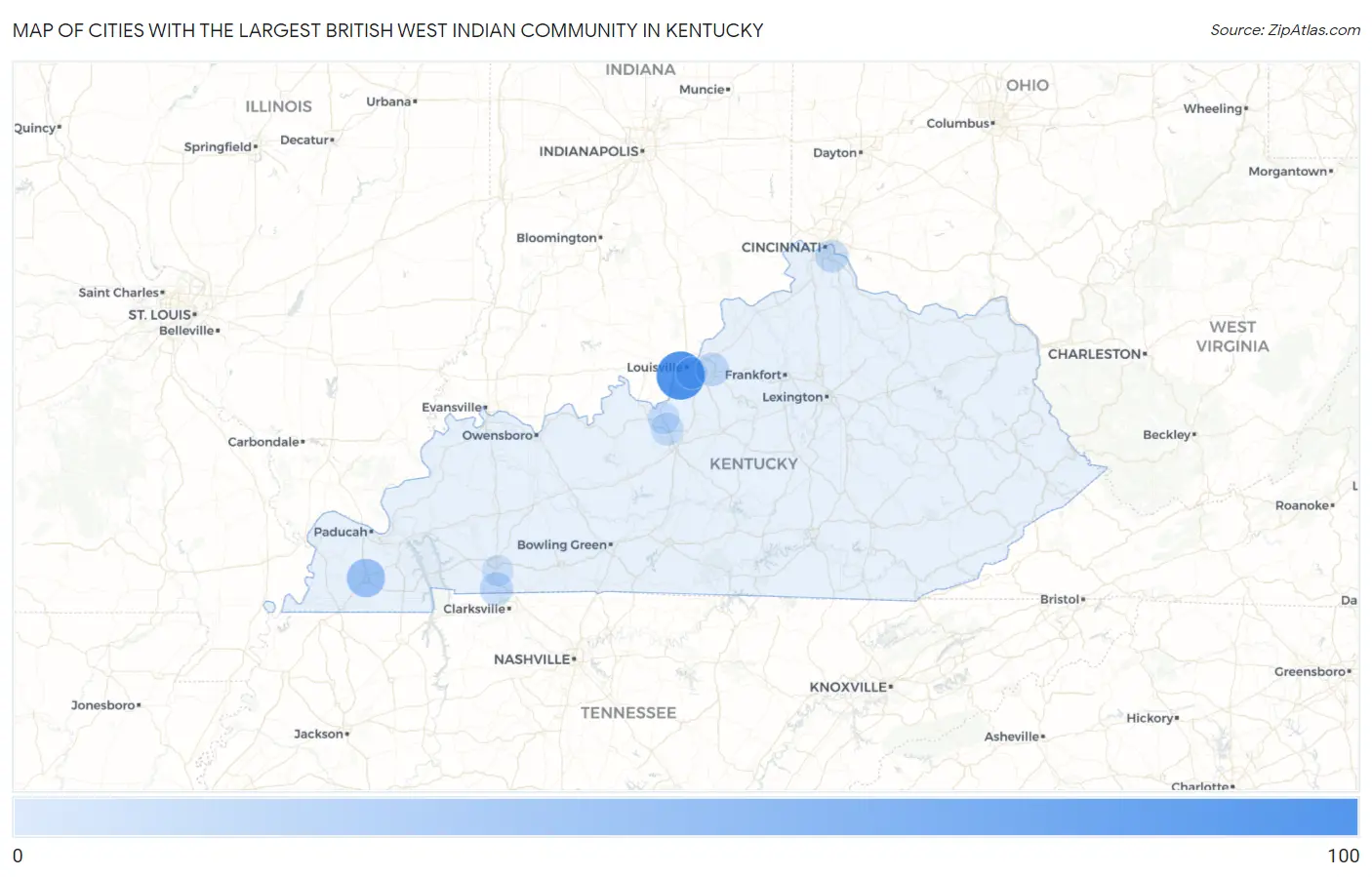Click the legend maximum value 100
The image size is (1372, 877).
click(x=1343, y=856)
